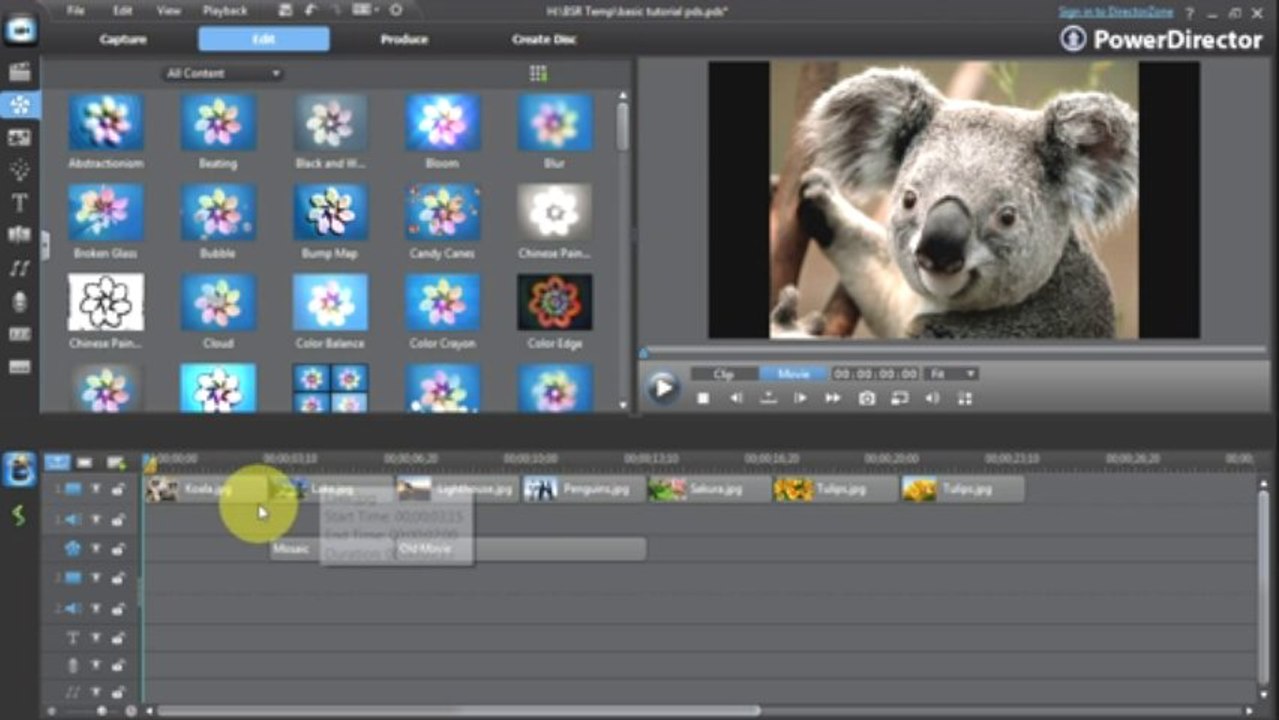The width and height of the screenshot is (1279, 720).
Task: Step to the next frame
Action: click(x=800, y=398)
